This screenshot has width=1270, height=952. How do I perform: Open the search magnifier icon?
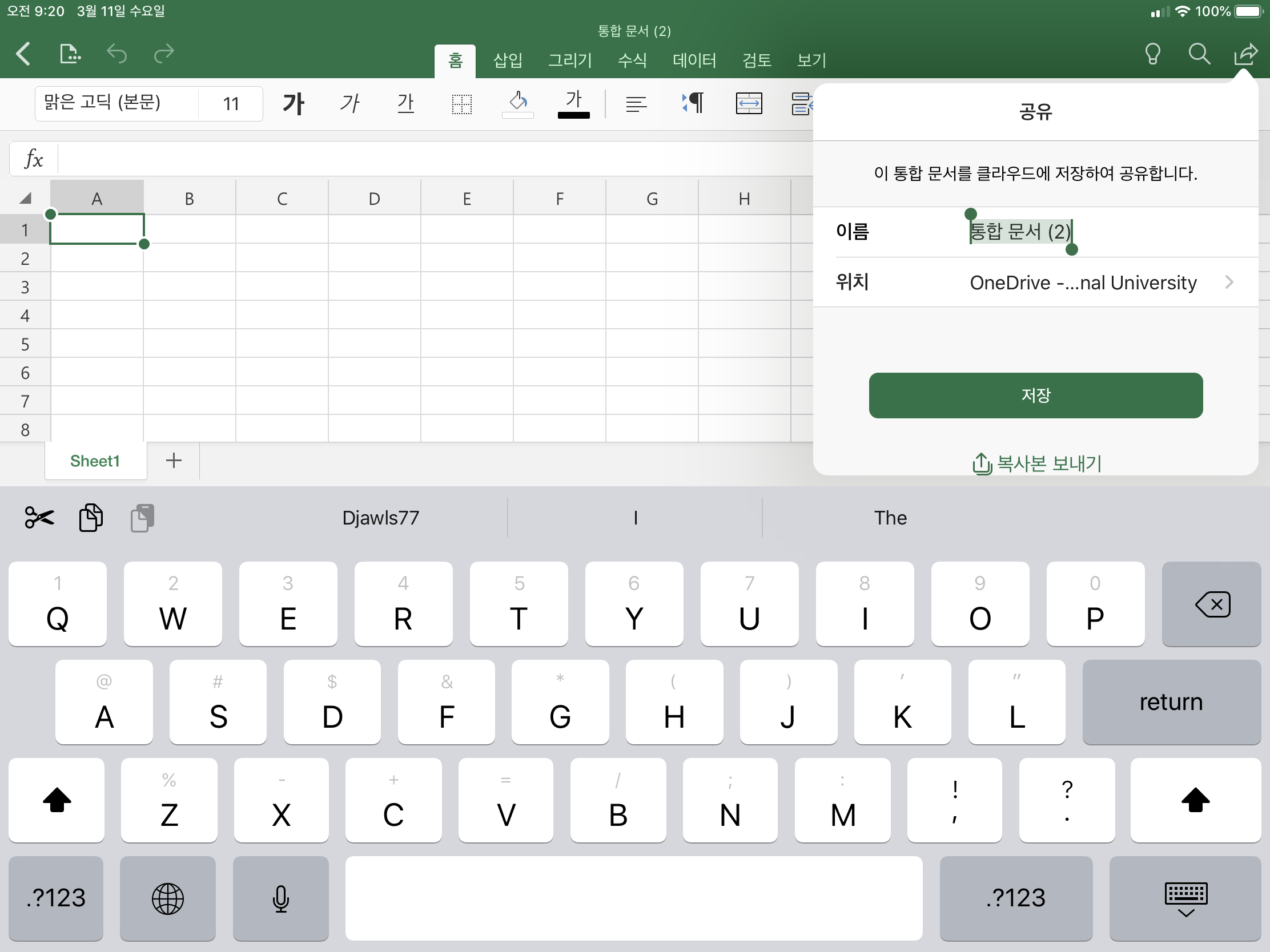1199,54
